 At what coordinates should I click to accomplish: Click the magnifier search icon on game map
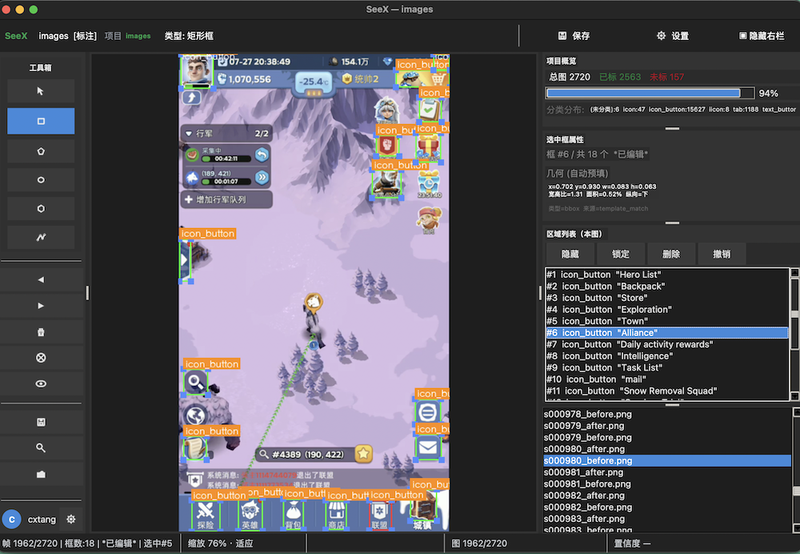tap(195, 382)
